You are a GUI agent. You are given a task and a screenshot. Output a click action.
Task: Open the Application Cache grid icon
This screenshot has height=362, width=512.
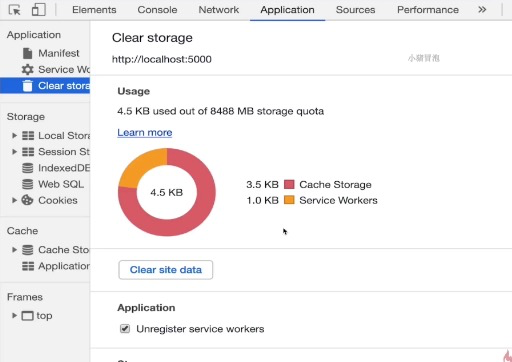click(x=28, y=266)
